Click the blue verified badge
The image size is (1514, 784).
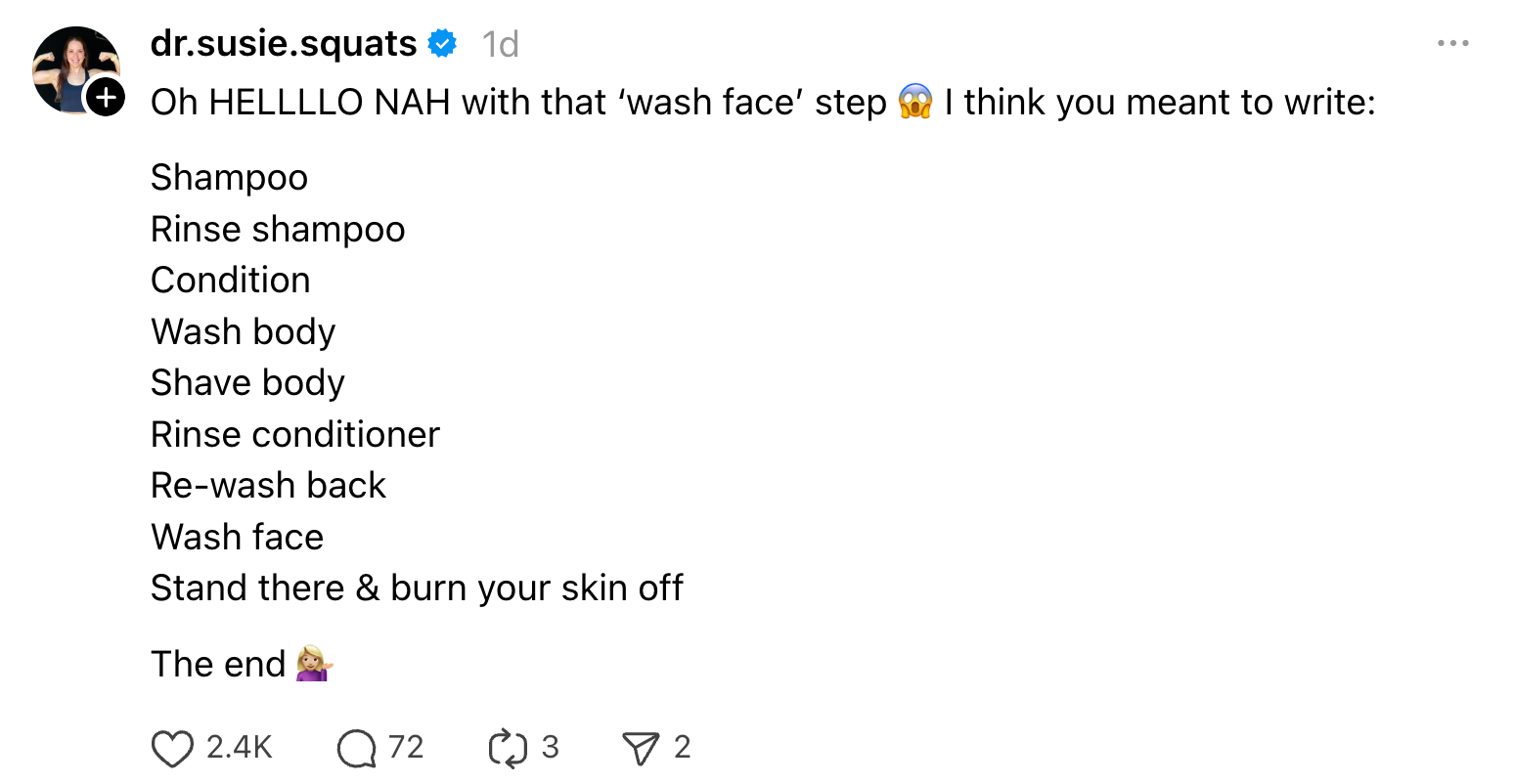pos(443,44)
